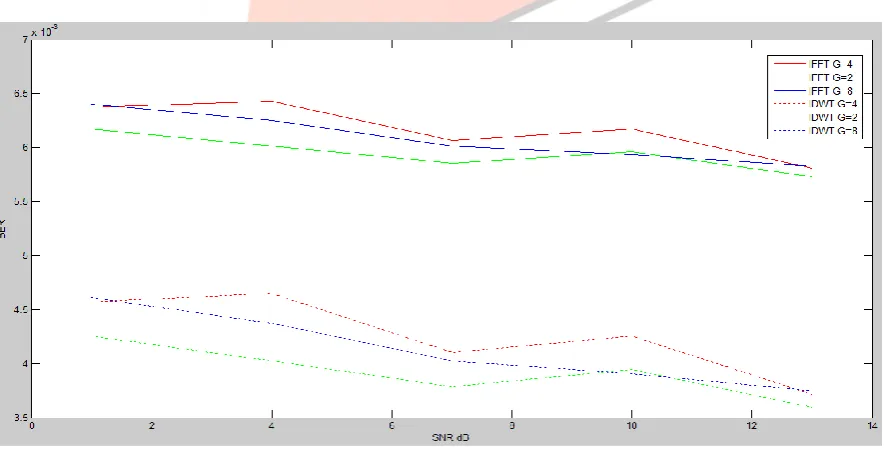Click the blue solid line sample in legend
The width and height of the screenshot is (885, 452).
(790, 90)
